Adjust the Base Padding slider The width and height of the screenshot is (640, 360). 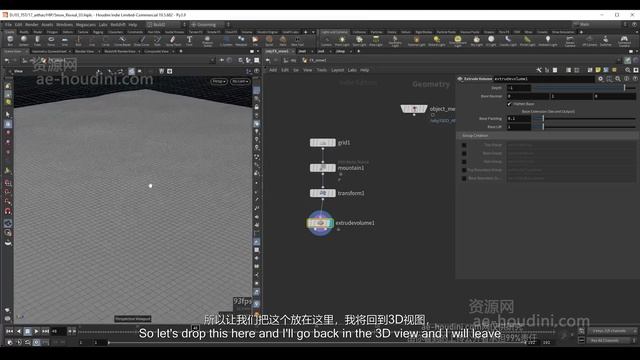584,118
